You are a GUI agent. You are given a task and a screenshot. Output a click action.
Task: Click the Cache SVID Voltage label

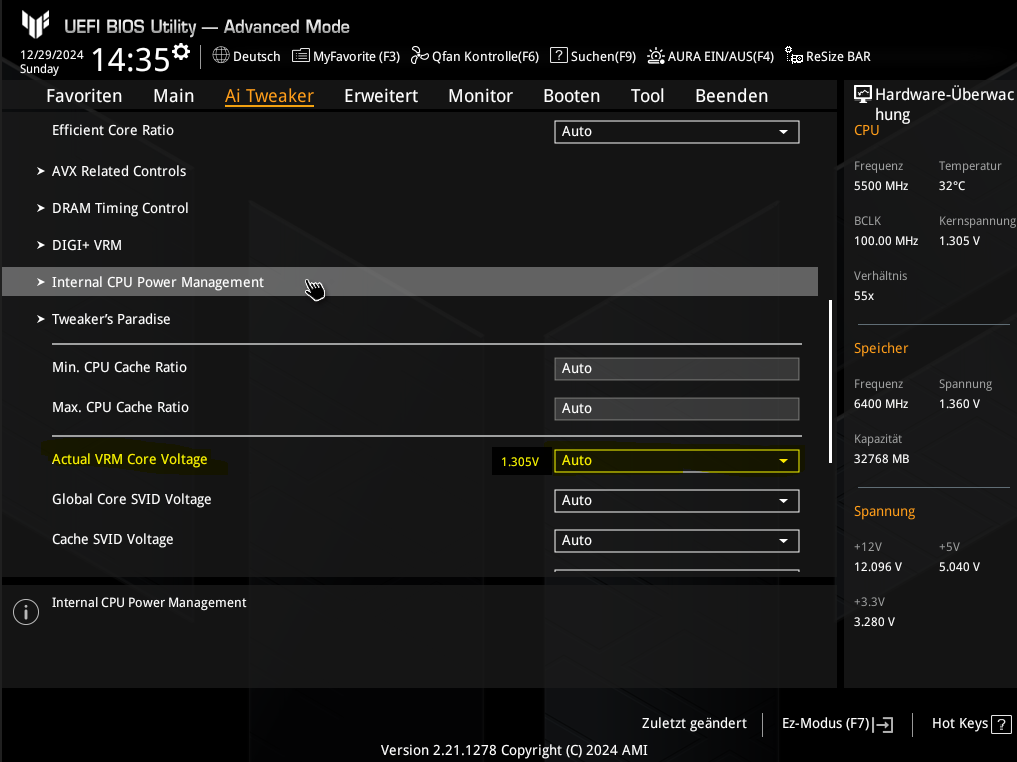(113, 540)
